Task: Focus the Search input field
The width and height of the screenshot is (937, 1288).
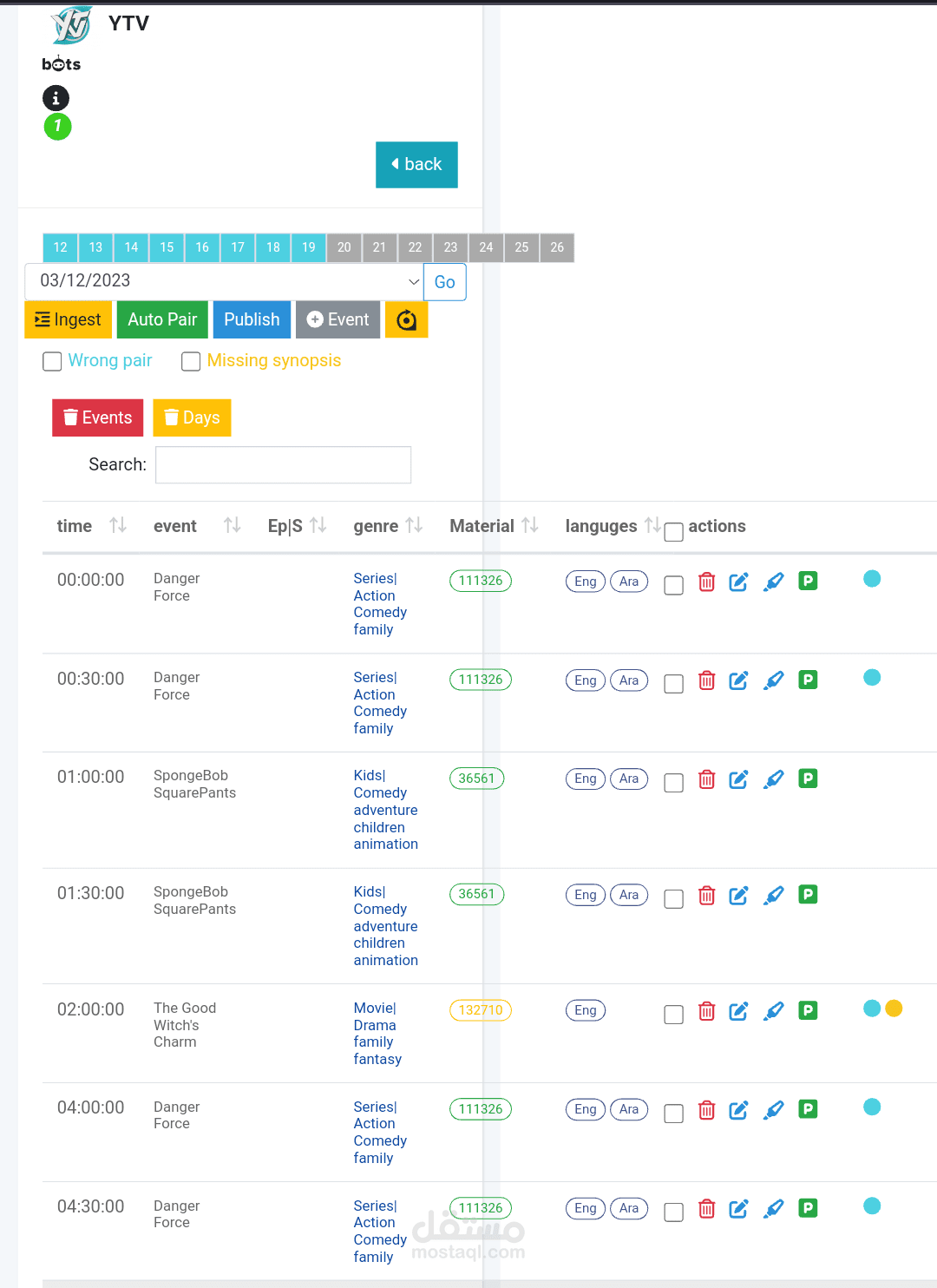Action: click(283, 465)
